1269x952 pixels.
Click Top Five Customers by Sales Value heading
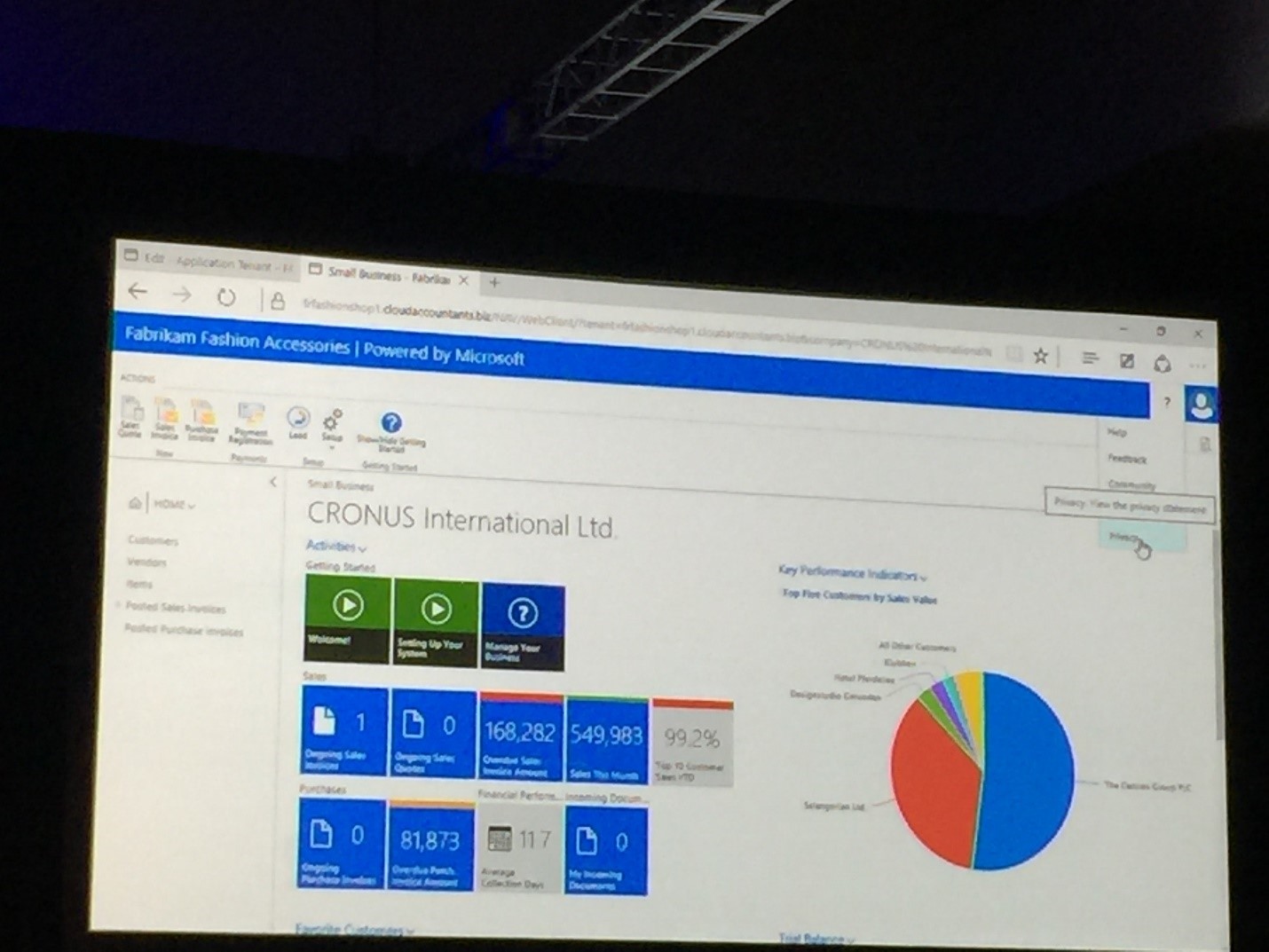859,597
